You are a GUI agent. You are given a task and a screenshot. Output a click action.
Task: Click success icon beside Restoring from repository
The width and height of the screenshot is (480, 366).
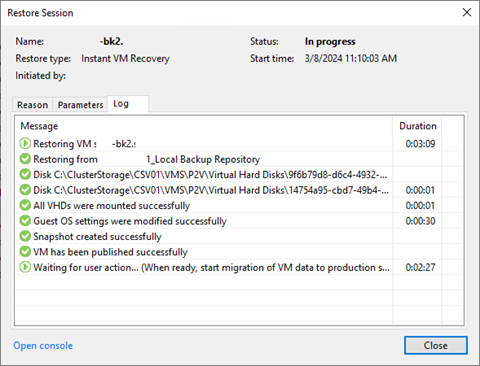coord(25,159)
